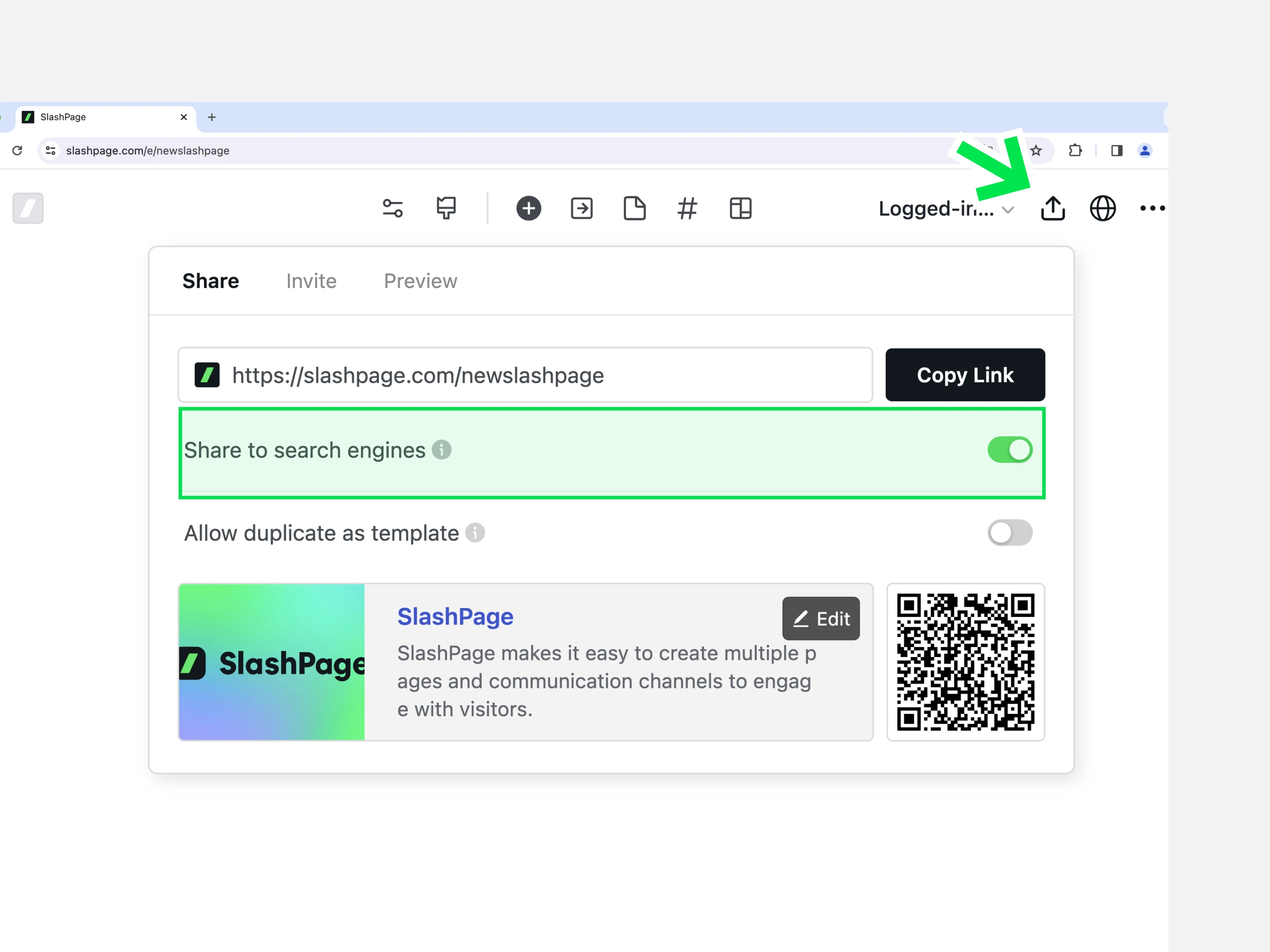
Task: Open the page document icon
Action: [x=635, y=208]
